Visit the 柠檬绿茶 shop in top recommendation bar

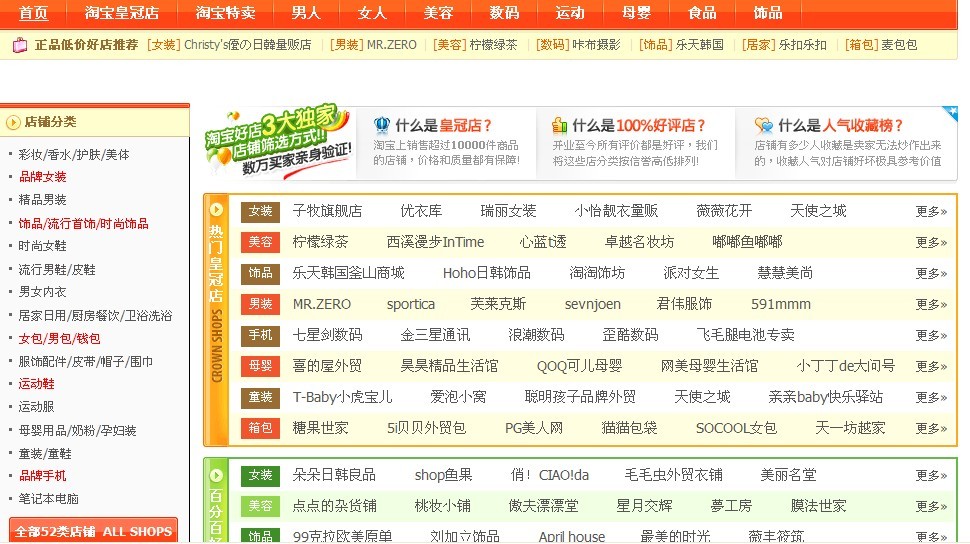coord(493,45)
